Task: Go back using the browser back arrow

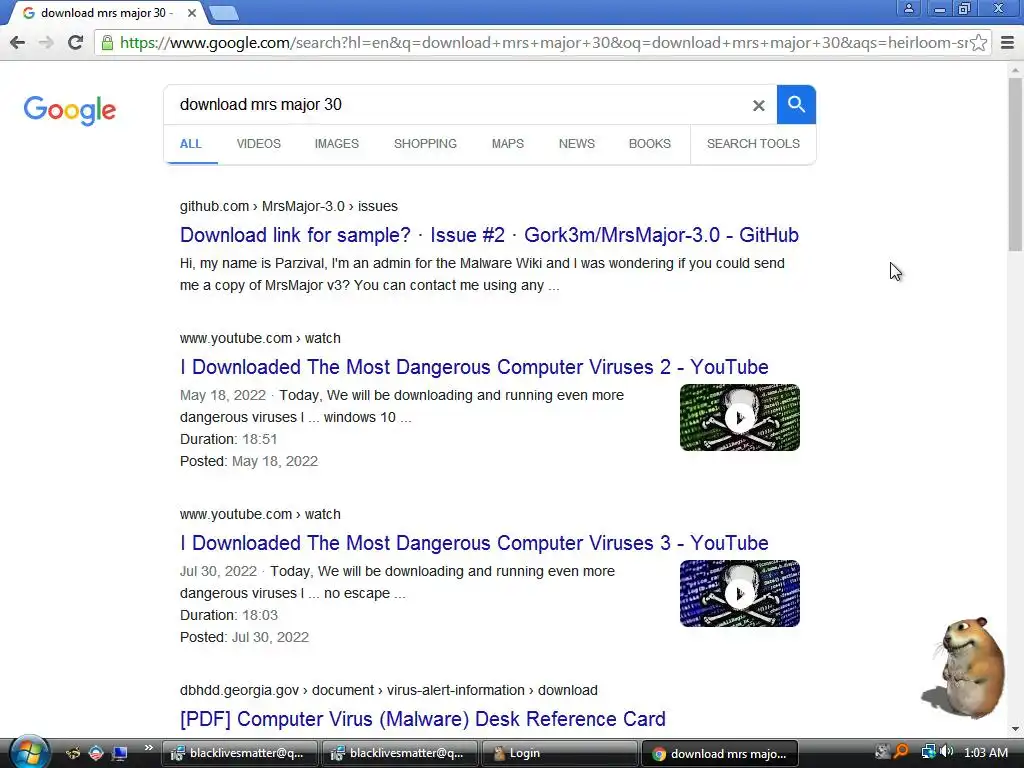Action: [x=18, y=42]
